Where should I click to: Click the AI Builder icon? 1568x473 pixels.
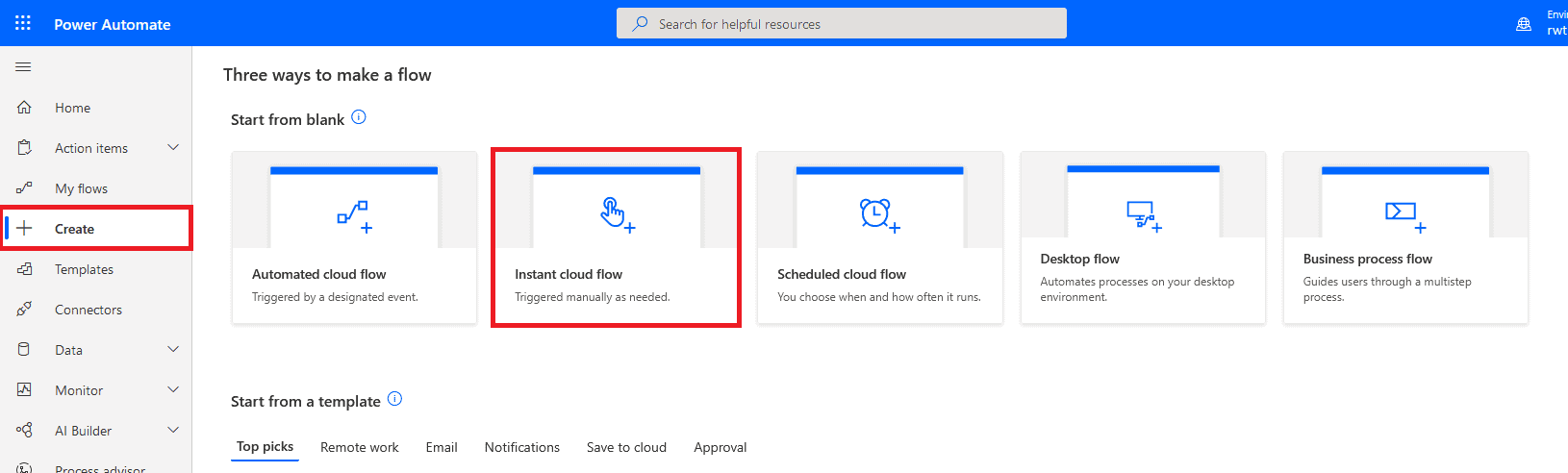tap(24, 431)
